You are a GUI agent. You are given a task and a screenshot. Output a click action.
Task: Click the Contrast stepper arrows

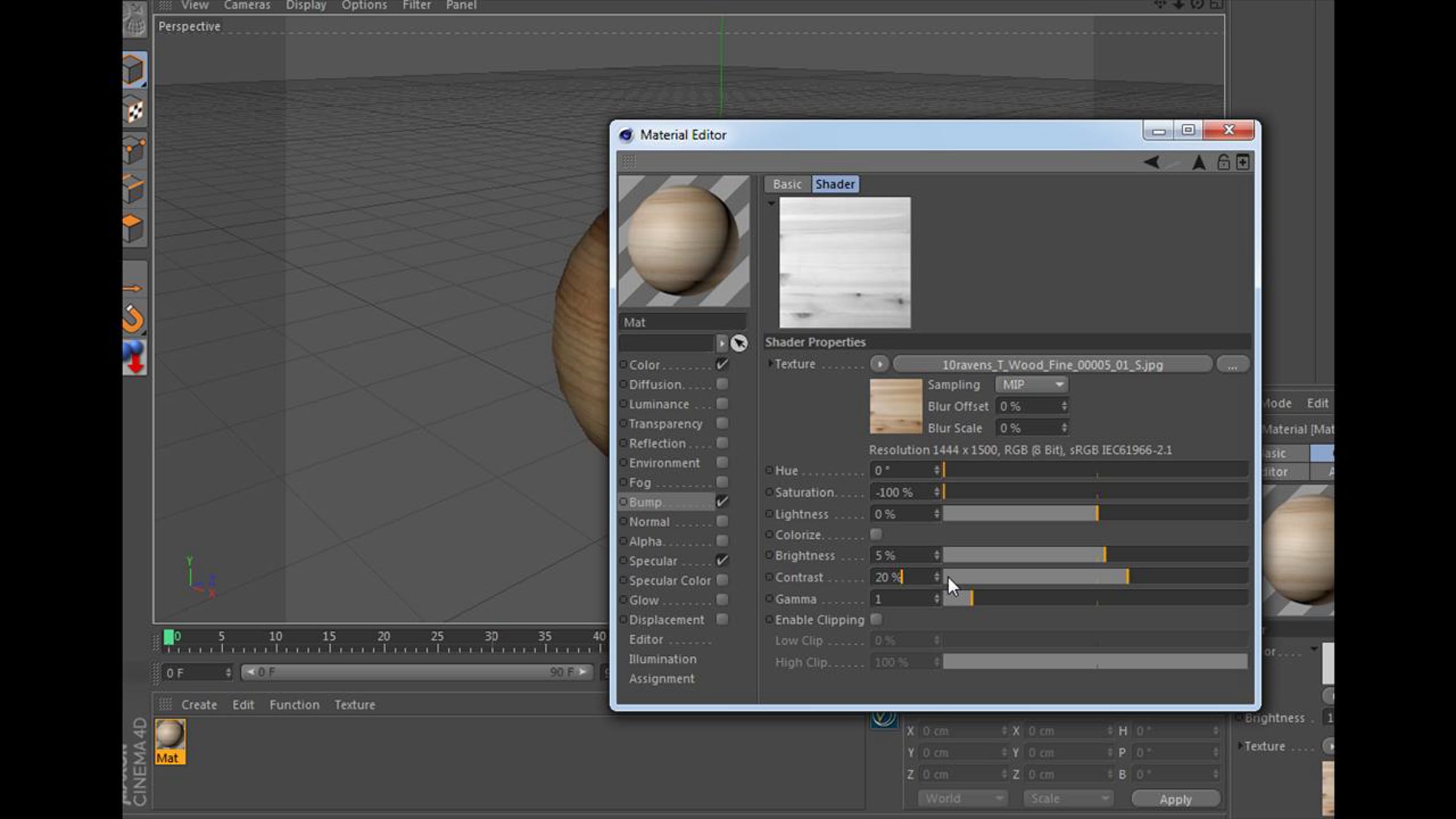point(937,577)
